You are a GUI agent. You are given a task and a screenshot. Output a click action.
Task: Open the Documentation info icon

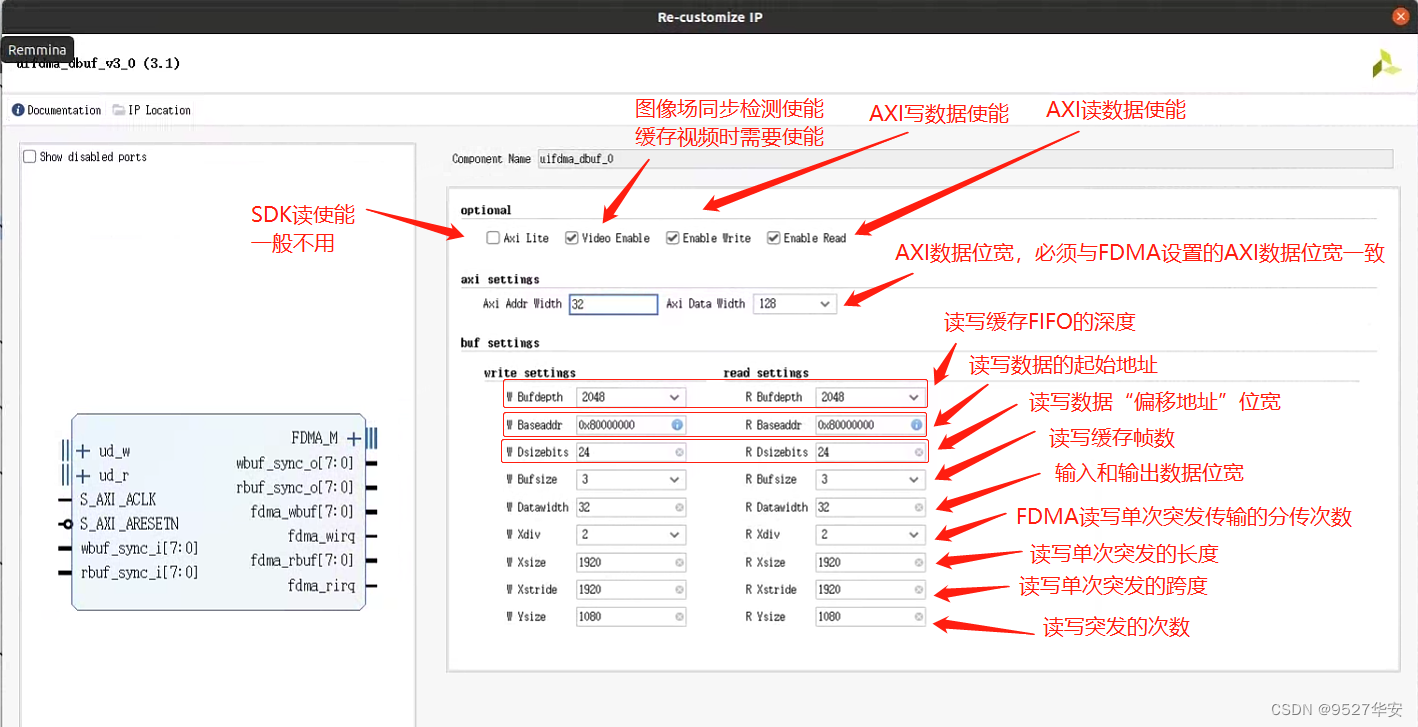(x=18, y=110)
